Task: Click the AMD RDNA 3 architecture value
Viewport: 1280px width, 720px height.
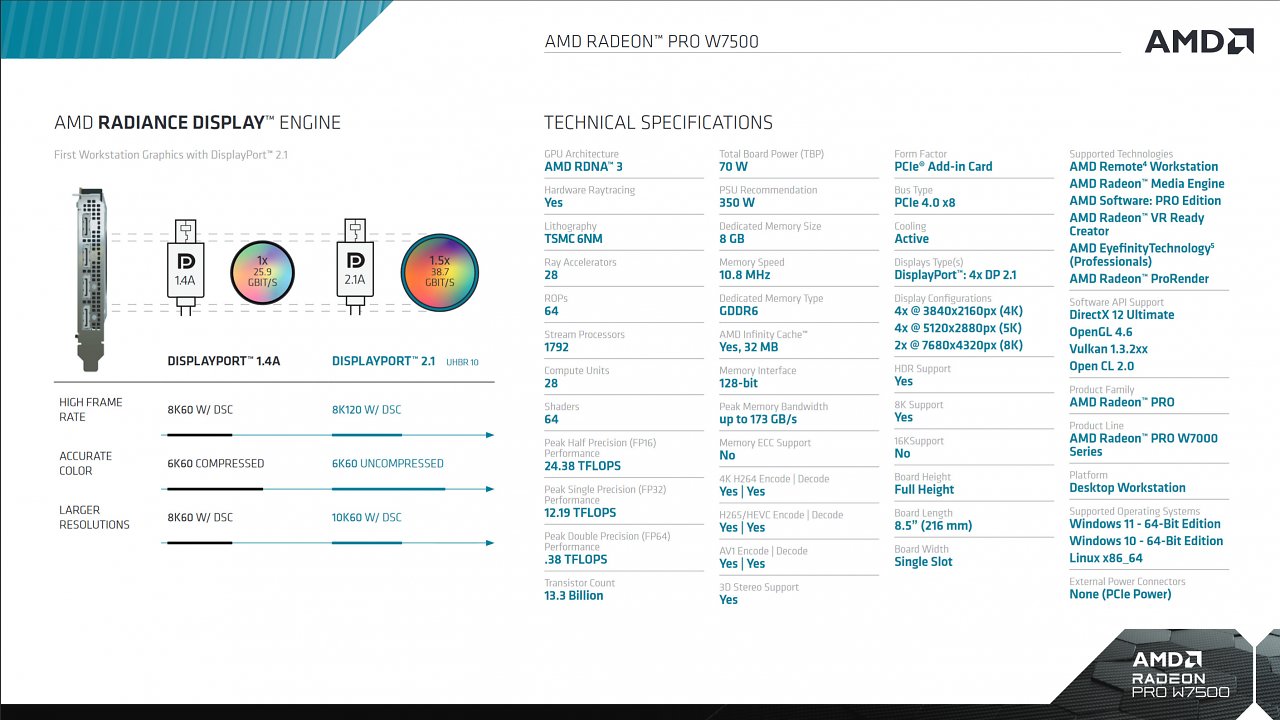Action: (583, 167)
